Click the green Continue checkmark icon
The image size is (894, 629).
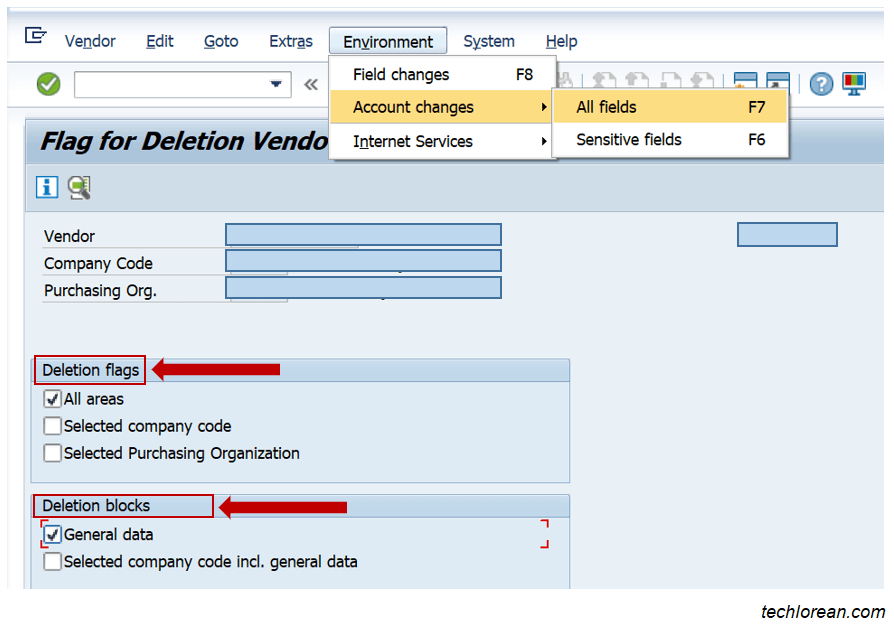click(47, 84)
